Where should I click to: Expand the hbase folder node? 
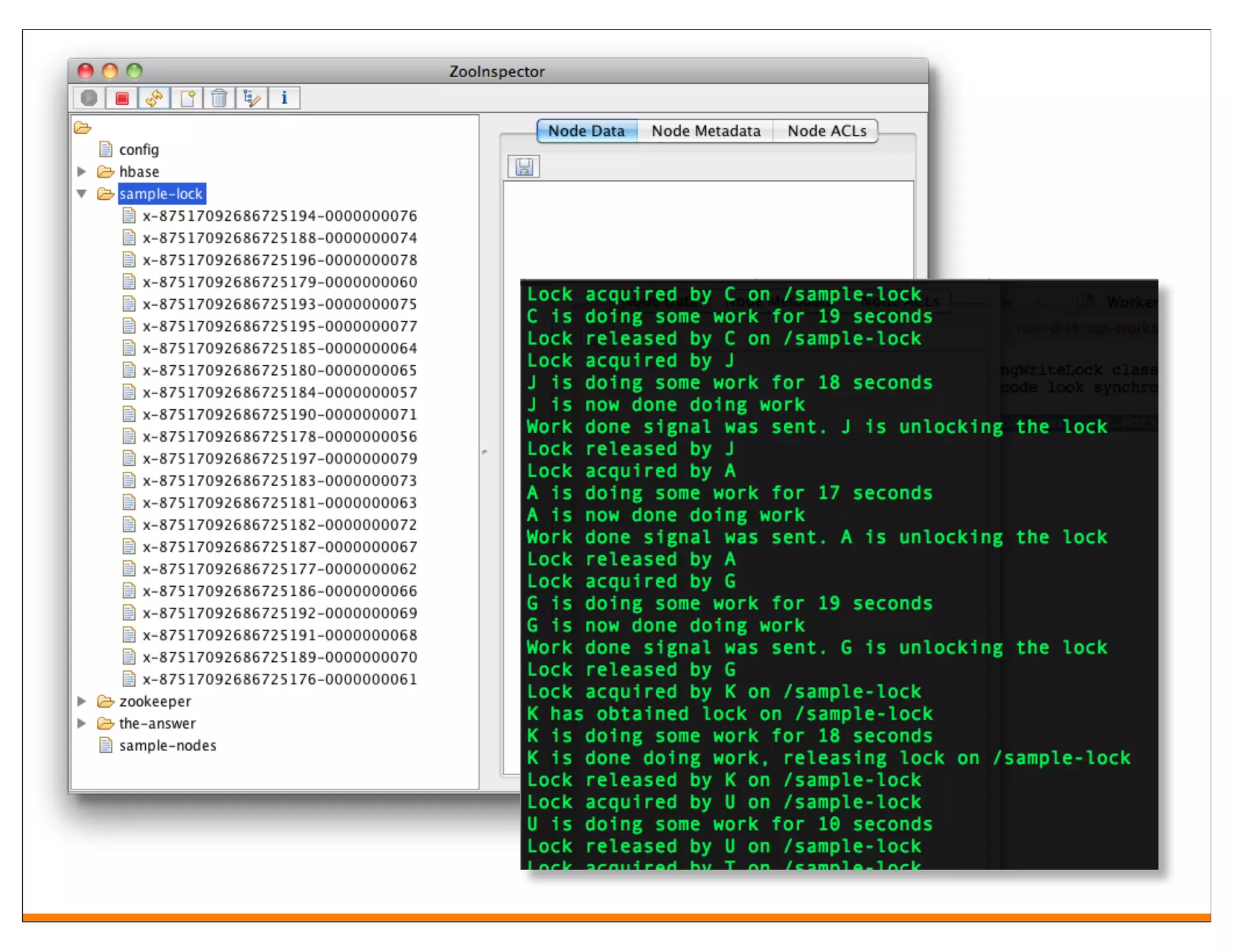pyautogui.click(x=82, y=172)
